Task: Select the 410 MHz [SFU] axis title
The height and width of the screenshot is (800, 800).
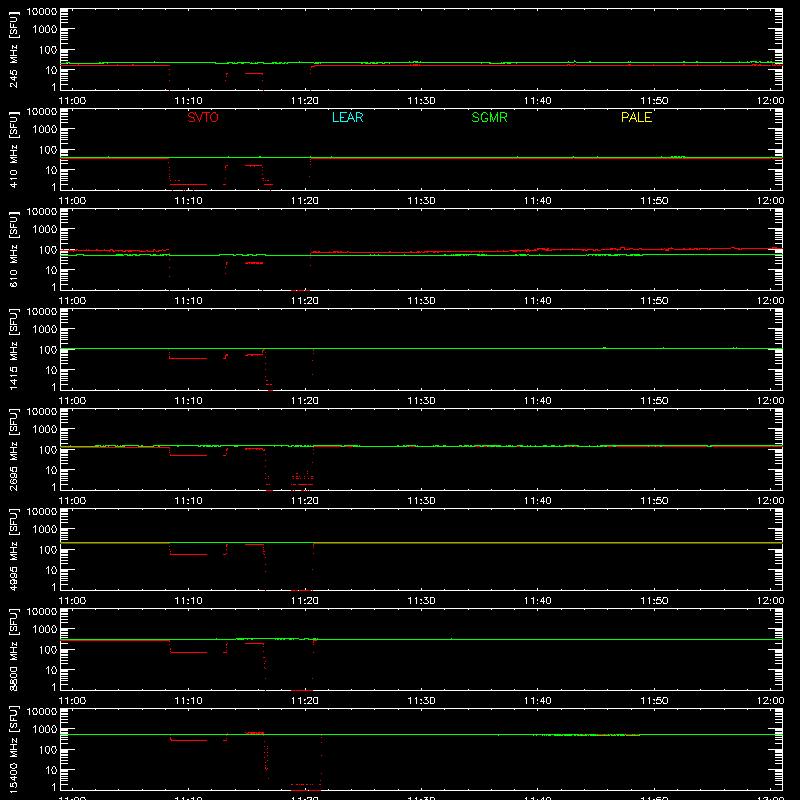Action: point(14,150)
